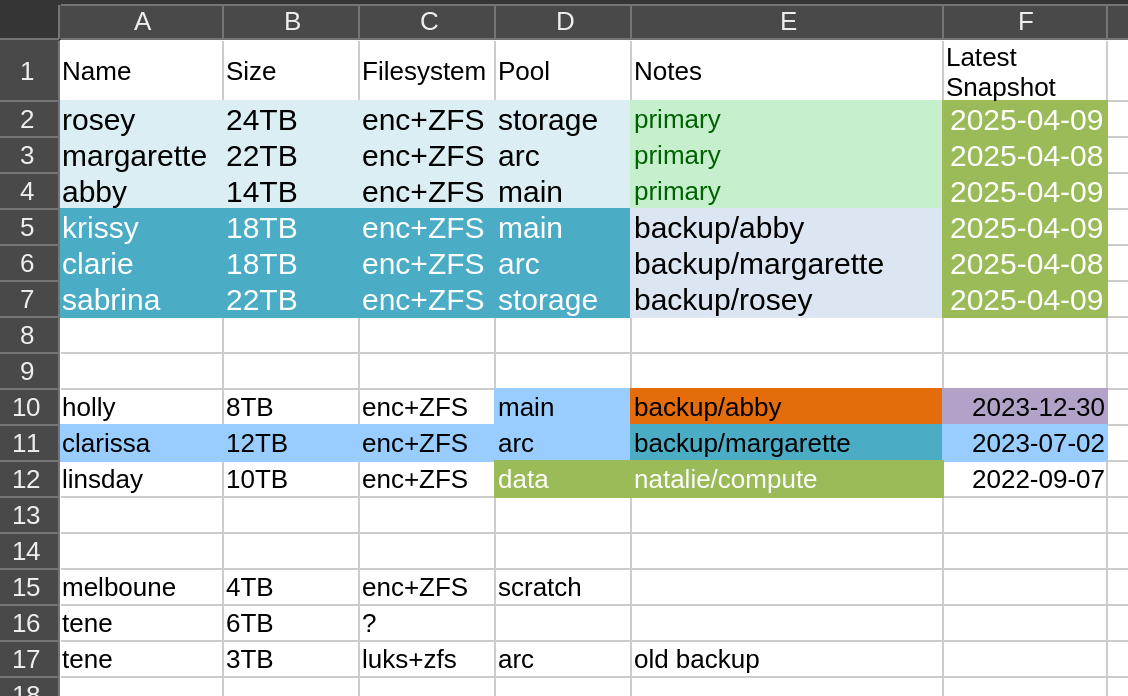Select column F header
This screenshot has width=1128, height=696.
point(1023,21)
